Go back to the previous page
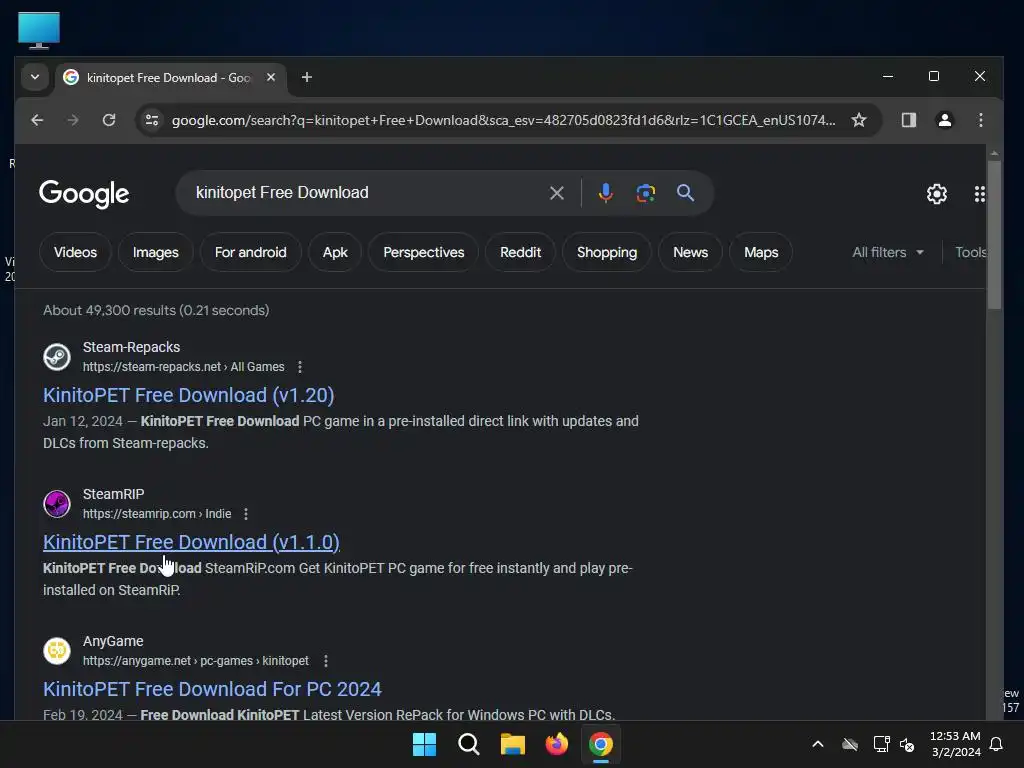The height and width of the screenshot is (768, 1024). pos(37,120)
